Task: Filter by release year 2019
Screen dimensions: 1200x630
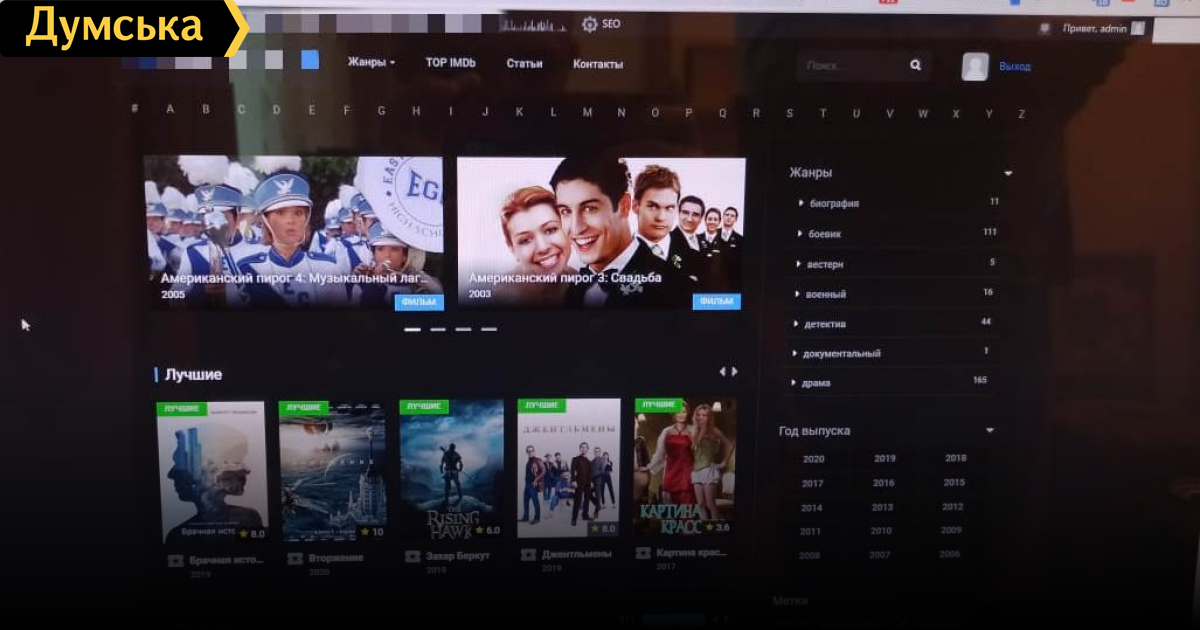Action: [884, 459]
